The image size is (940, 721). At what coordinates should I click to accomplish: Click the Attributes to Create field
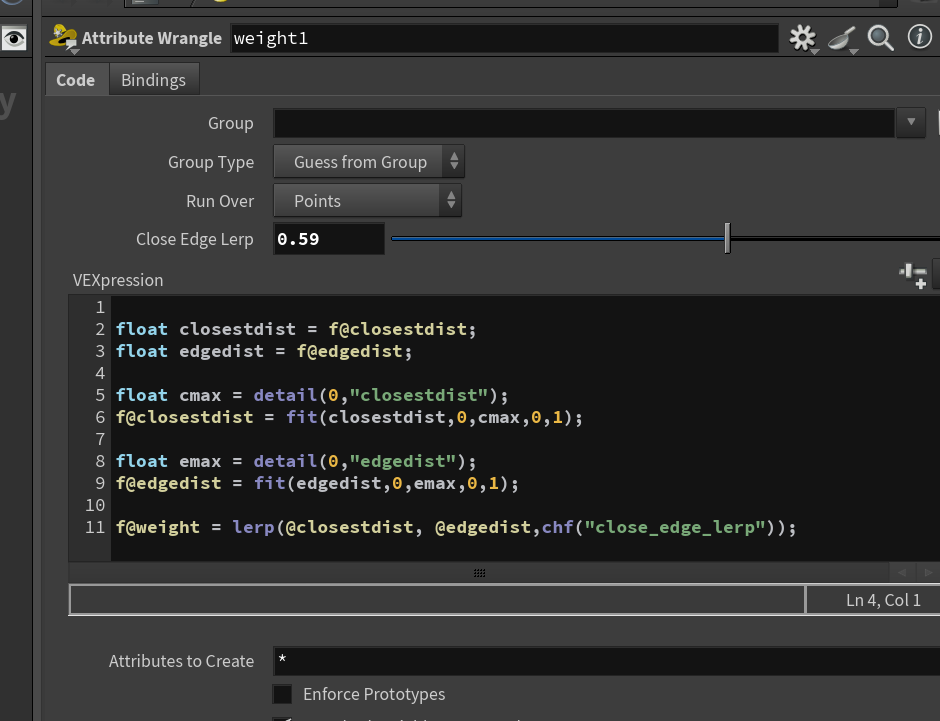tap(607, 661)
